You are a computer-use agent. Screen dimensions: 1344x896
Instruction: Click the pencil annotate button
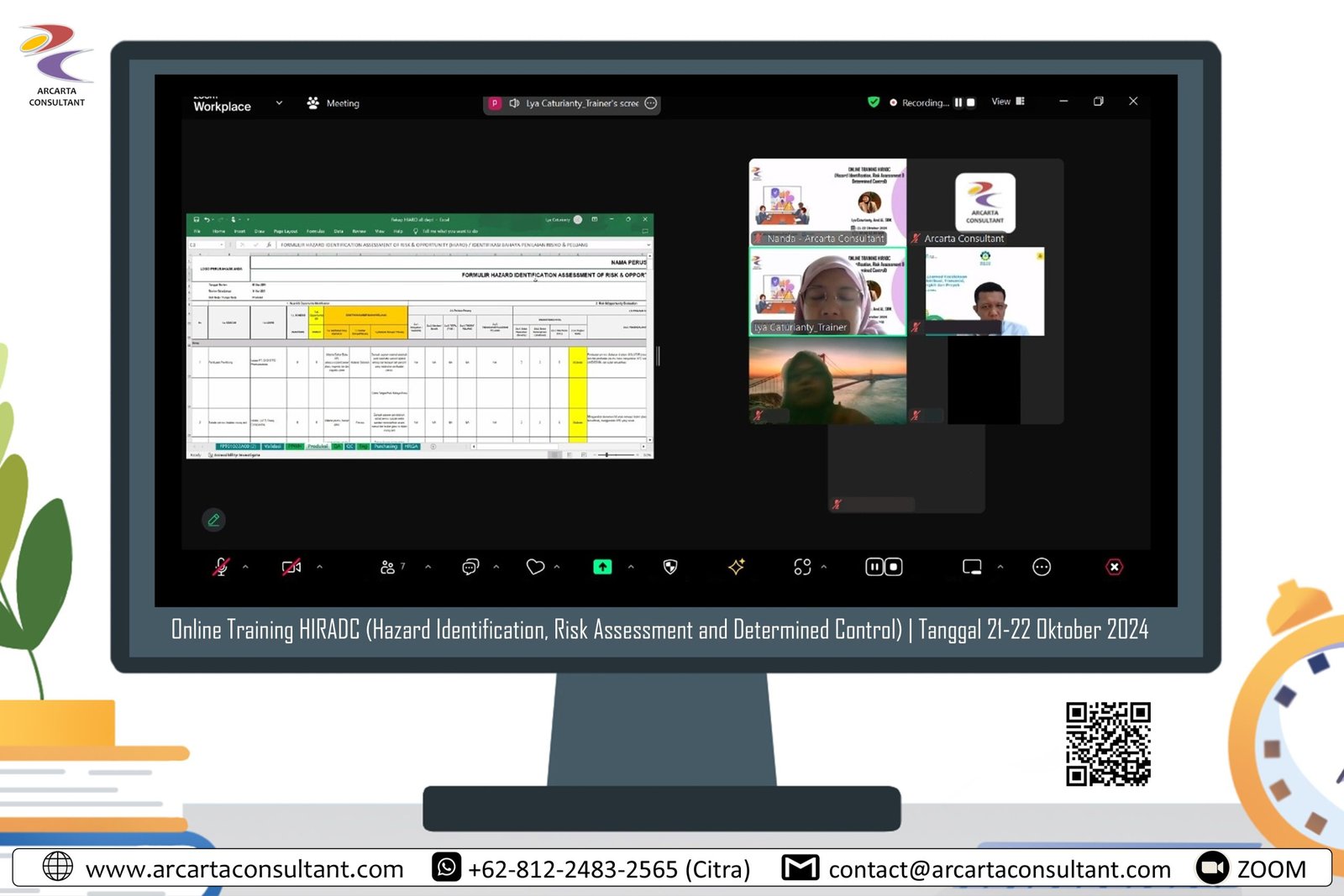[x=214, y=520]
